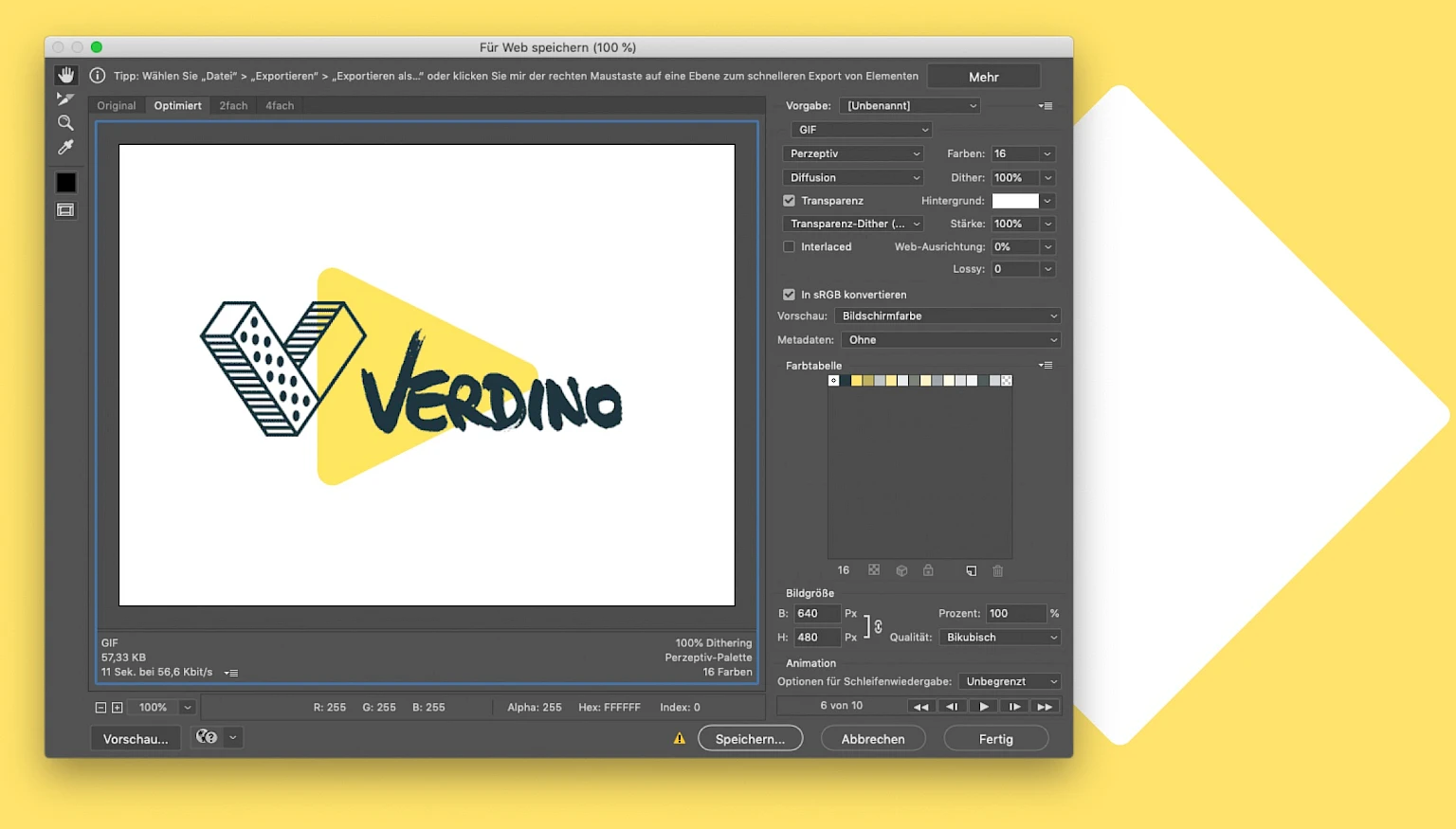Viewport: 1456px width, 829px height.
Task: Click the Fertig button
Action: [x=996, y=739]
